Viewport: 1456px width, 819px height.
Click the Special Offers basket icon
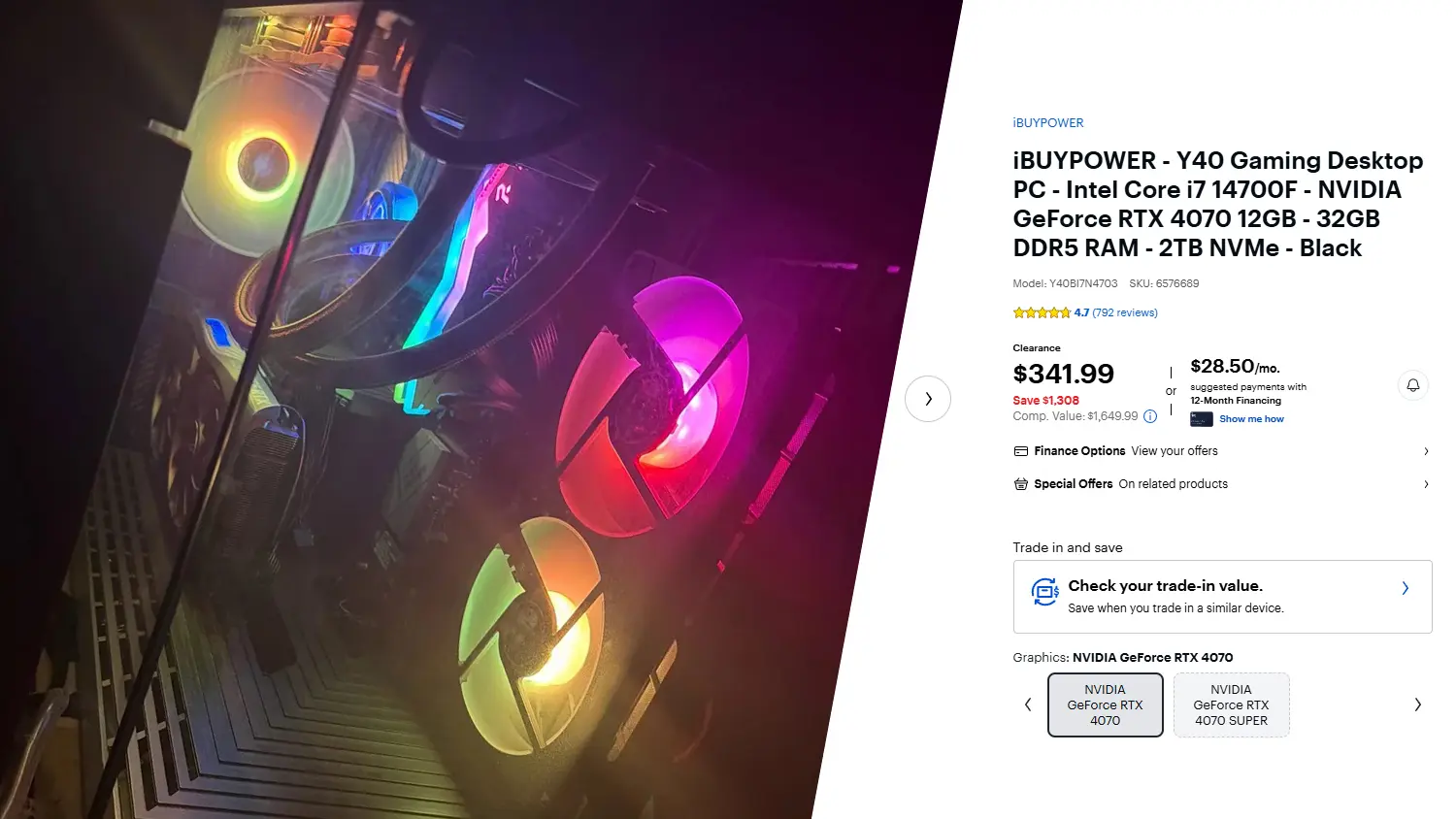1020,484
